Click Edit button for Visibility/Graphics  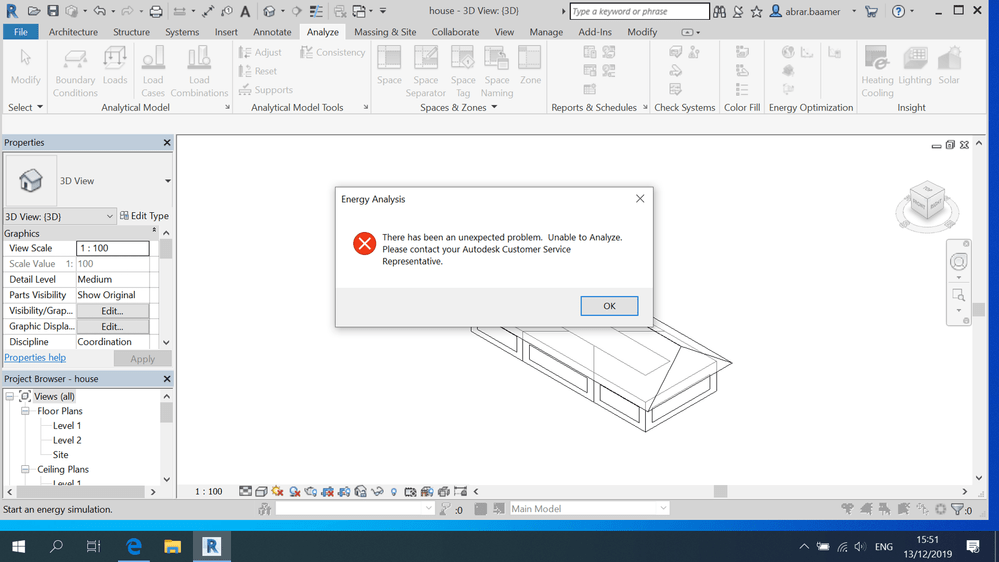point(112,311)
